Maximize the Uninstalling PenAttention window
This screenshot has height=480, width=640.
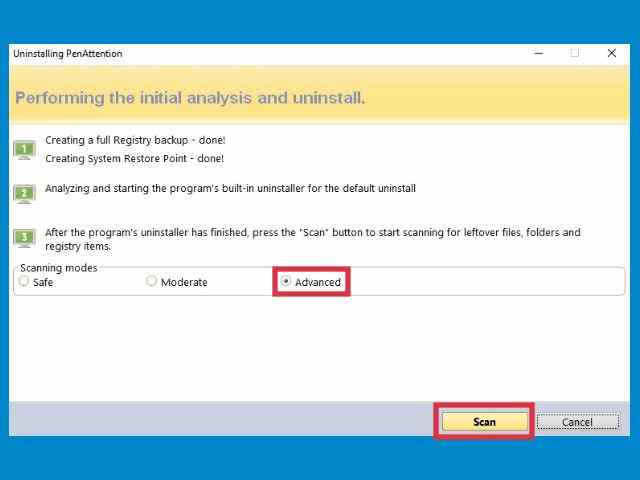pos(575,53)
